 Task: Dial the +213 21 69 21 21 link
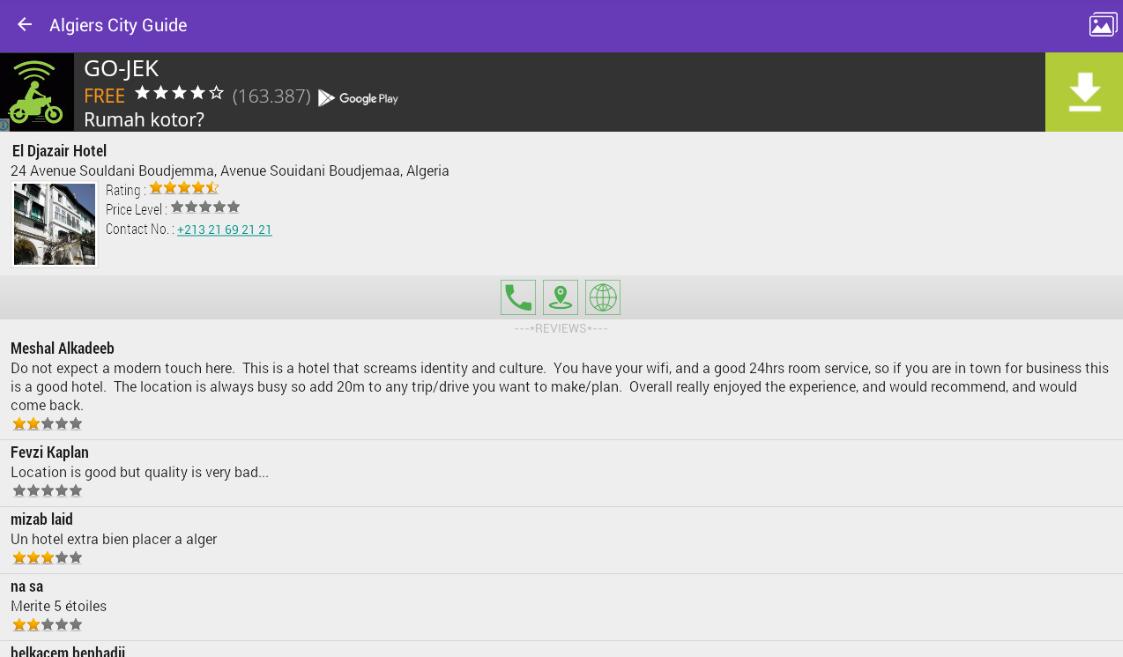click(x=224, y=229)
